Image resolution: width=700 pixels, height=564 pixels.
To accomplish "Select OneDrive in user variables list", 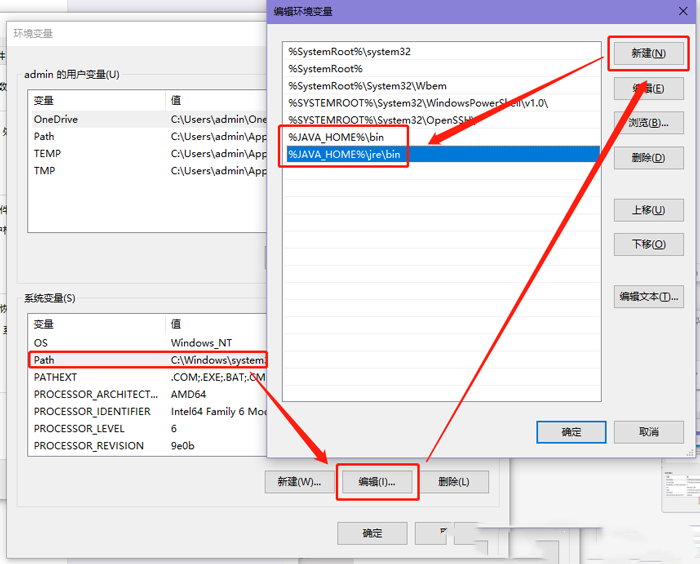I will point(56,119).
